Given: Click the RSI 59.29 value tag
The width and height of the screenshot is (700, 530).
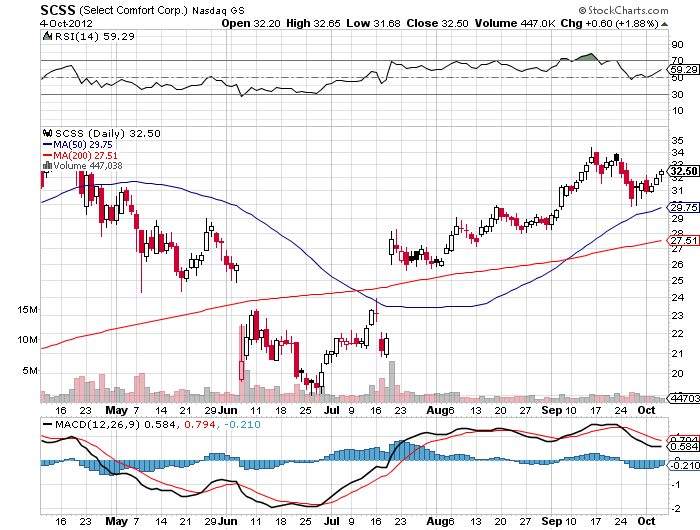Looking at the screenshot, I should 683,70.
